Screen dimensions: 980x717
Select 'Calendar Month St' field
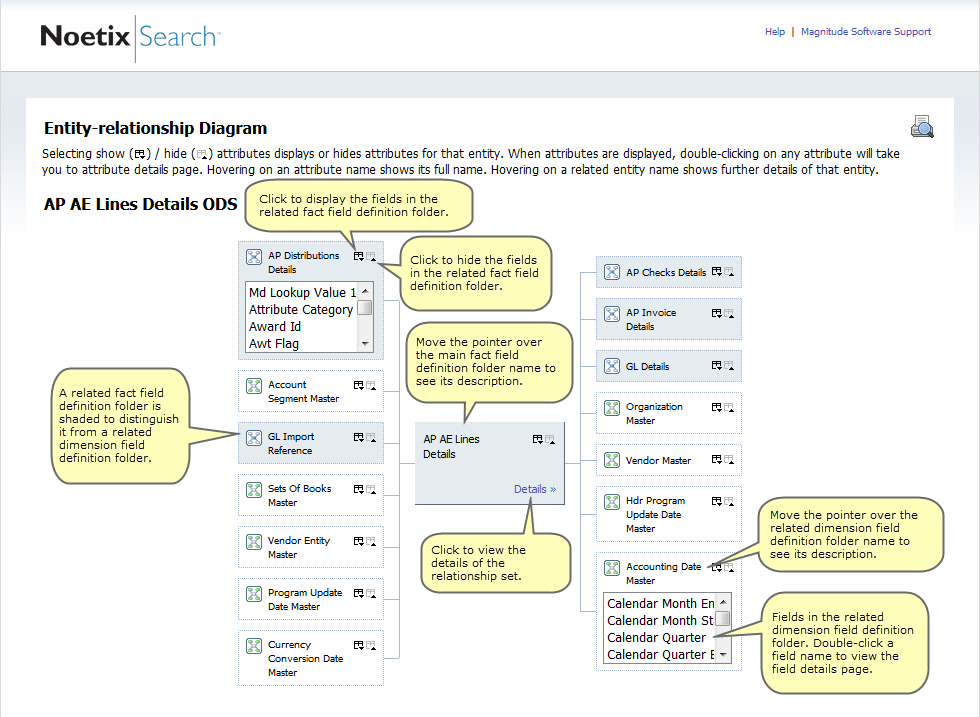coord(661,620)
